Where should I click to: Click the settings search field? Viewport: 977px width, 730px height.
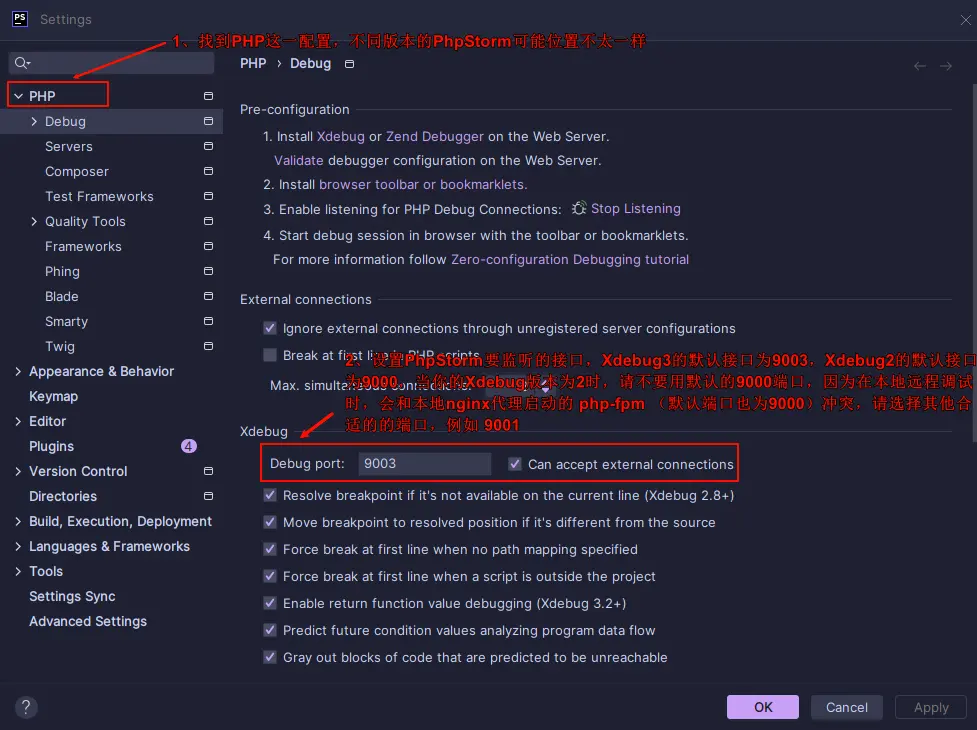pos(112,63)
